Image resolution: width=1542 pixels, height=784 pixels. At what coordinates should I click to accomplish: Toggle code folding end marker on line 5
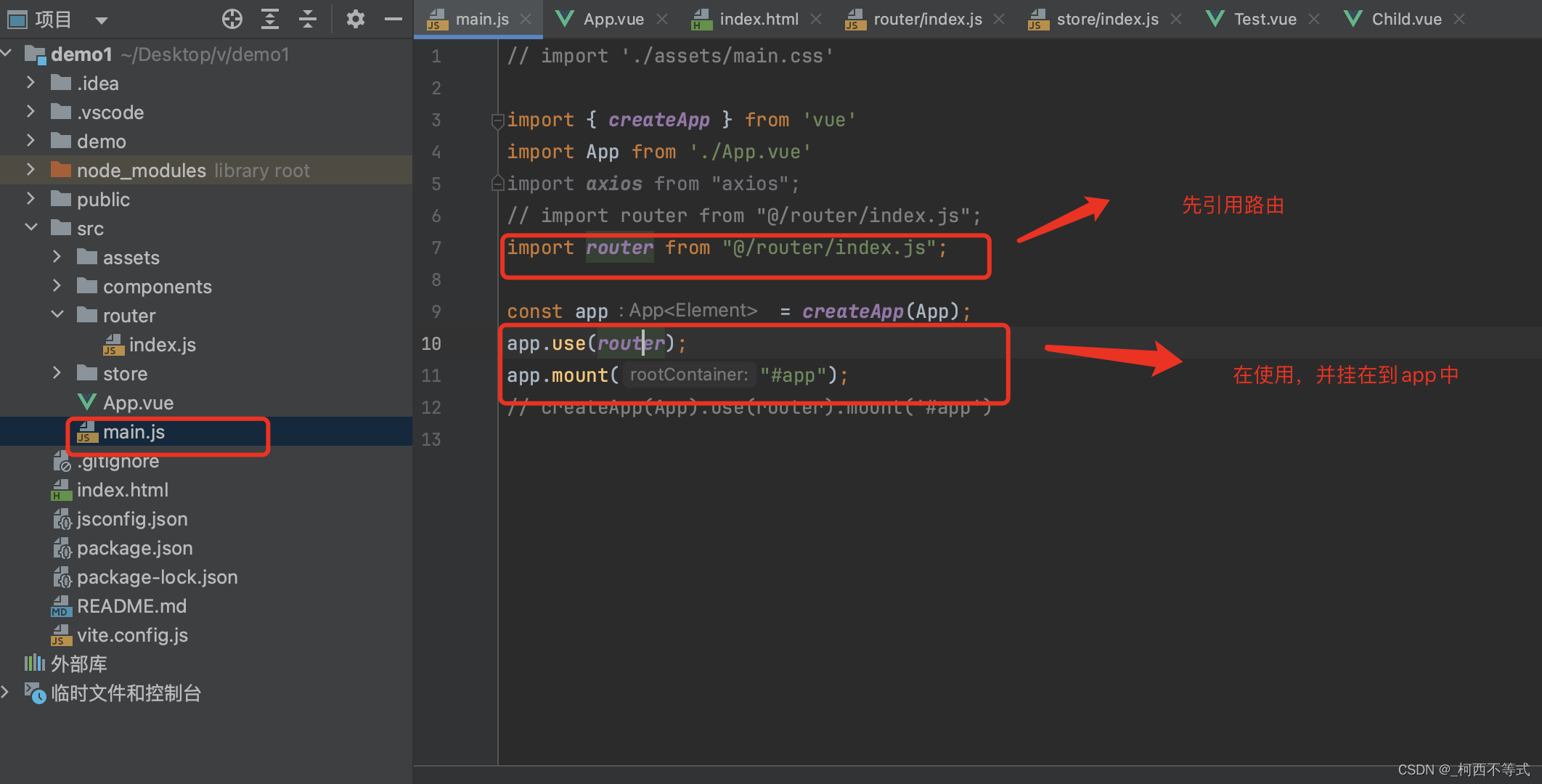click(x=497, y=183)
